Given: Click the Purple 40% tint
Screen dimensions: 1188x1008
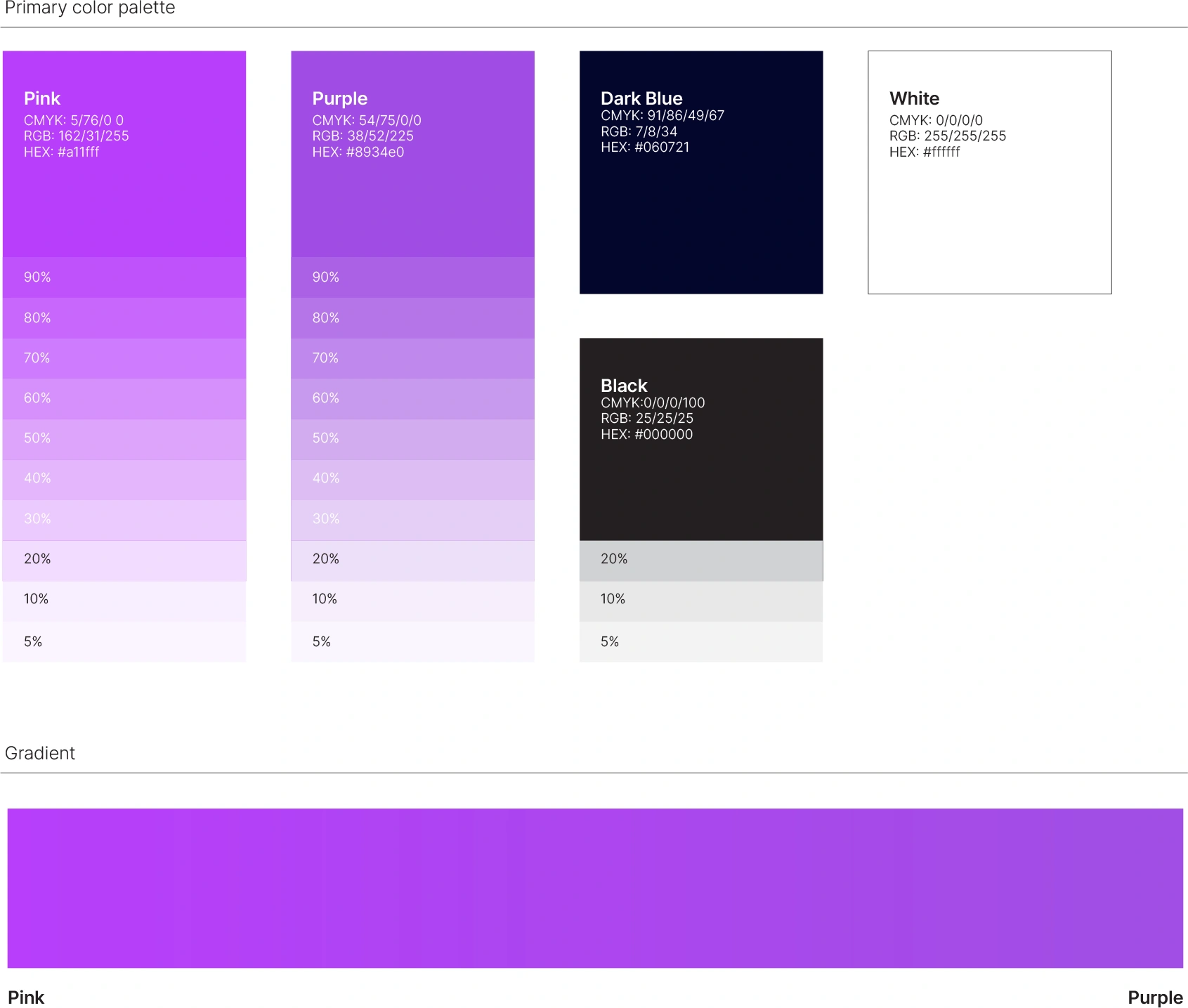Looking at the screenshot, I should 412,479.
